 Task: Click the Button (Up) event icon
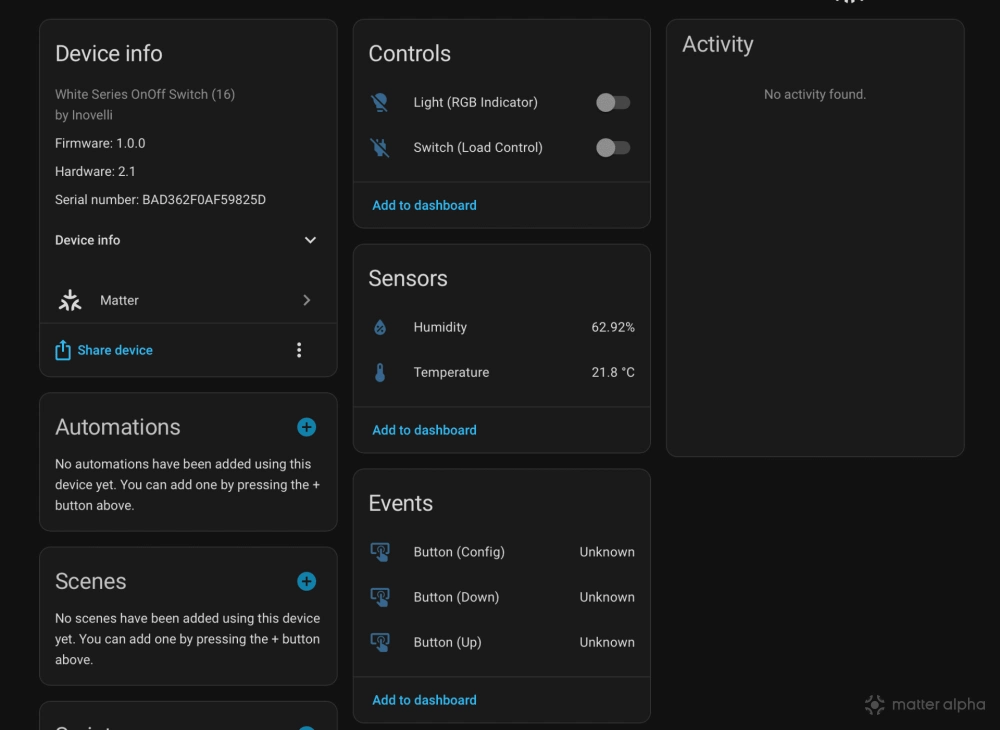[380, 642]
